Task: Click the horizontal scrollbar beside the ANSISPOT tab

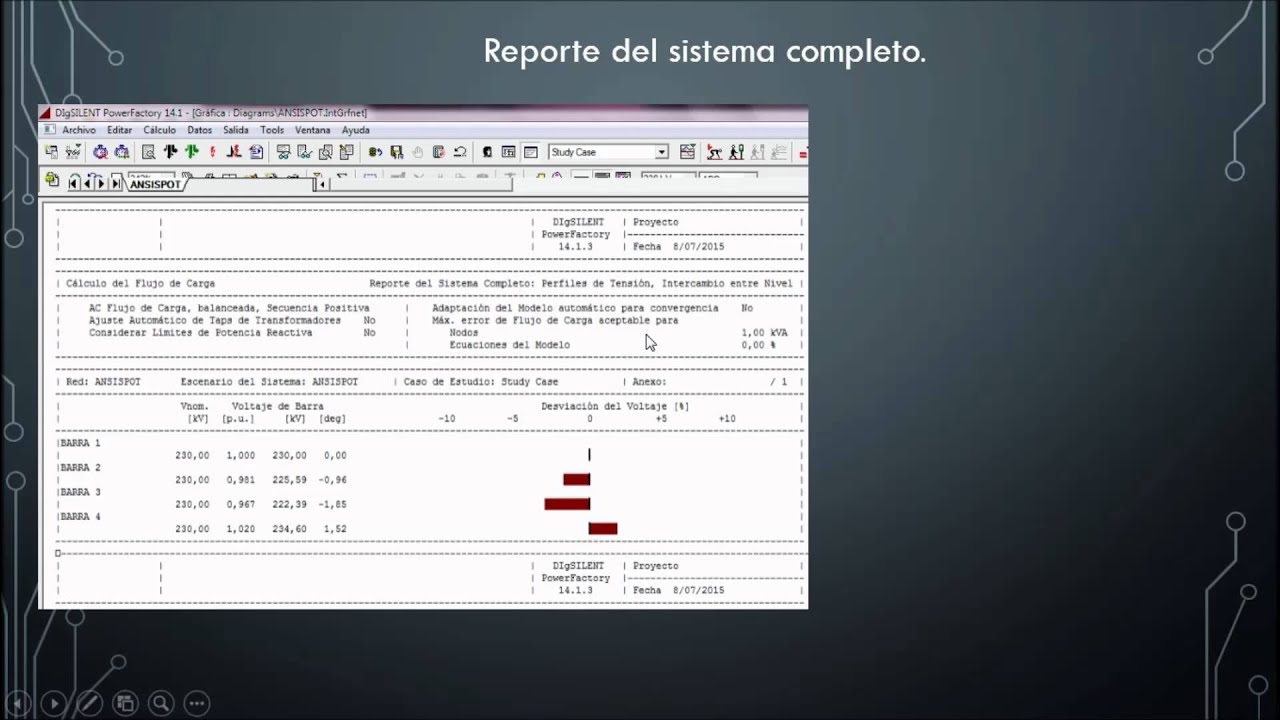Action: [417, 184]
